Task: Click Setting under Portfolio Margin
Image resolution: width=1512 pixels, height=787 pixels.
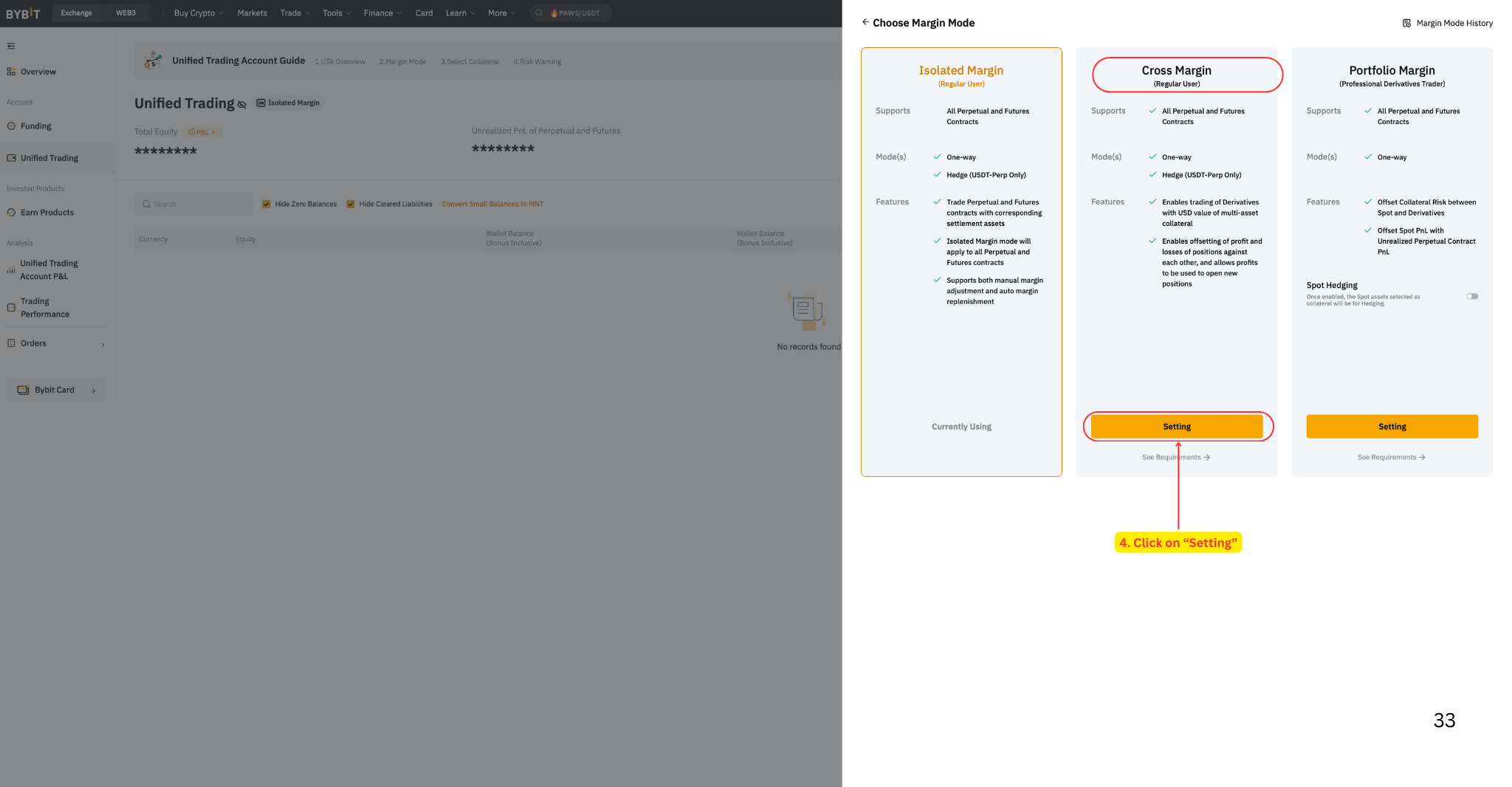Action: pyautogui.click(x=1392, y=427)
